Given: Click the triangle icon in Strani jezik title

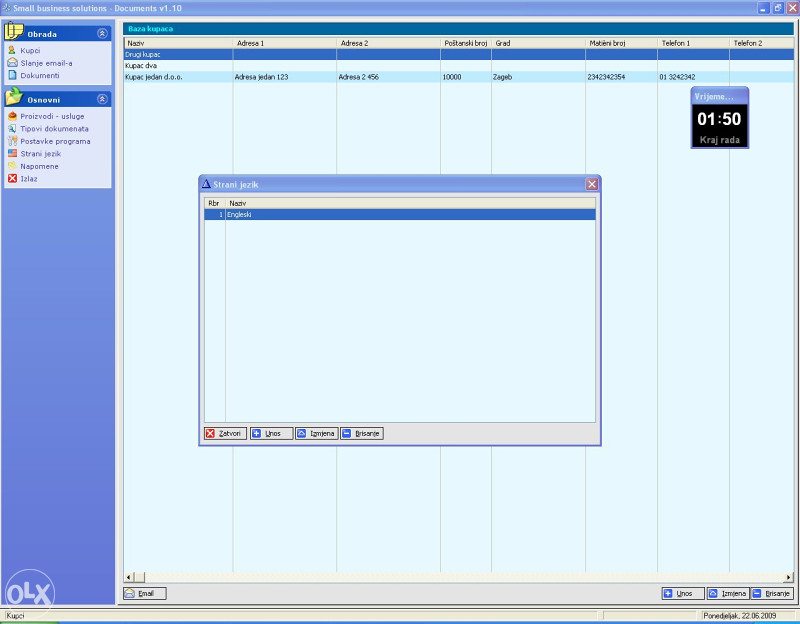Looking at the screenshot, I should (206, 184).
